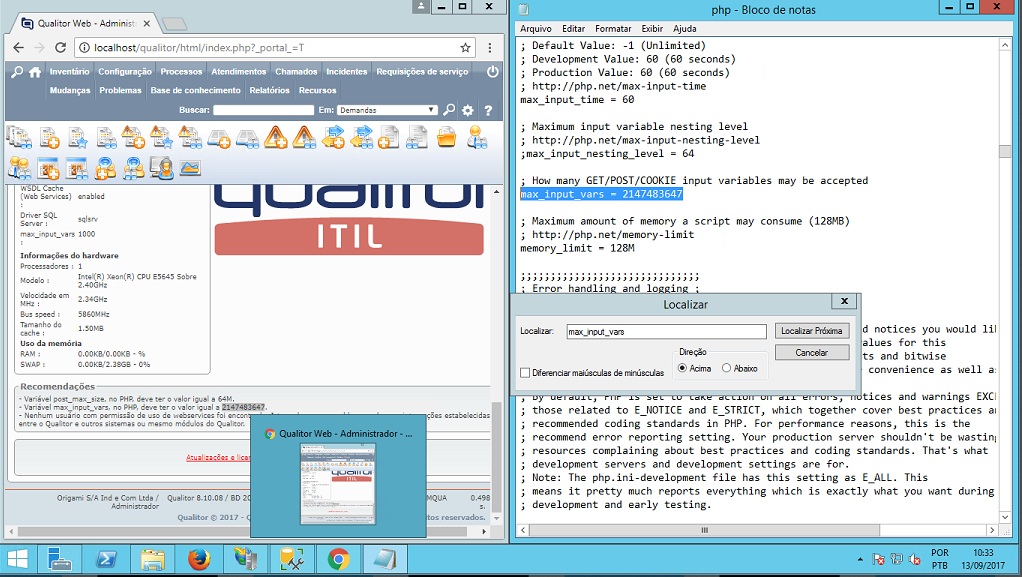Screen dimensions: 1022x577
Task: Click Cancelar in the Localizar dialog
Action: tap(811, 352)
